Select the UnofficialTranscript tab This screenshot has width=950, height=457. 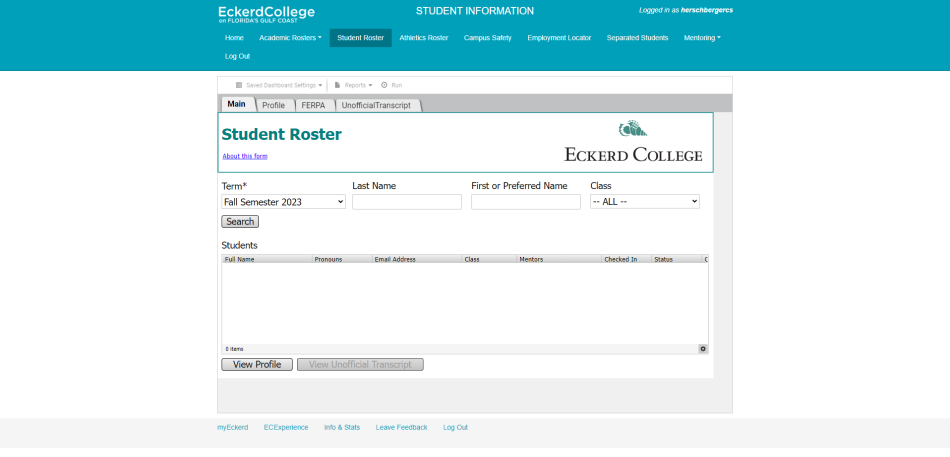pos(376,105)
